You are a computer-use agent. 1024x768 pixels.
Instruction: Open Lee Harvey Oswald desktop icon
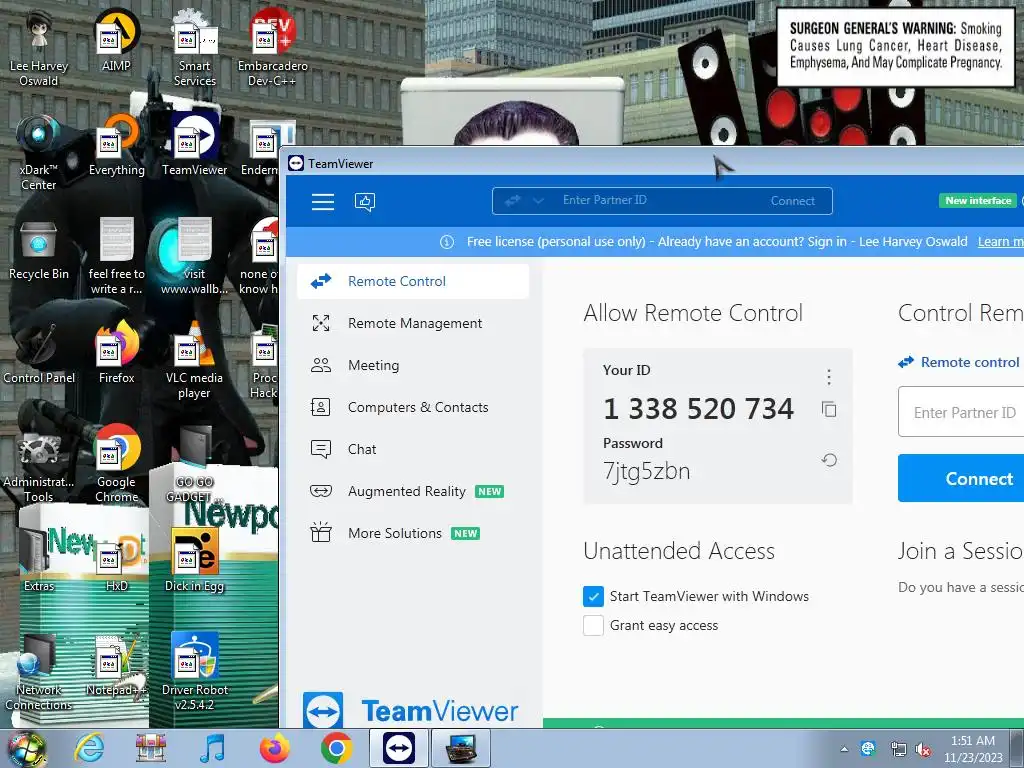pyautogui.click(x=39, y=47)
